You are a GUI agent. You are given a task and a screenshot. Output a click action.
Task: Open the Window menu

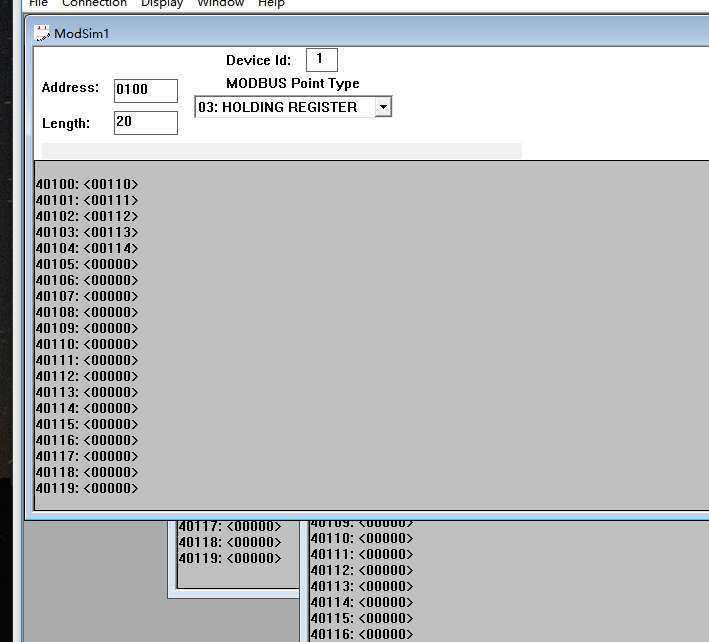click(220, 3)
